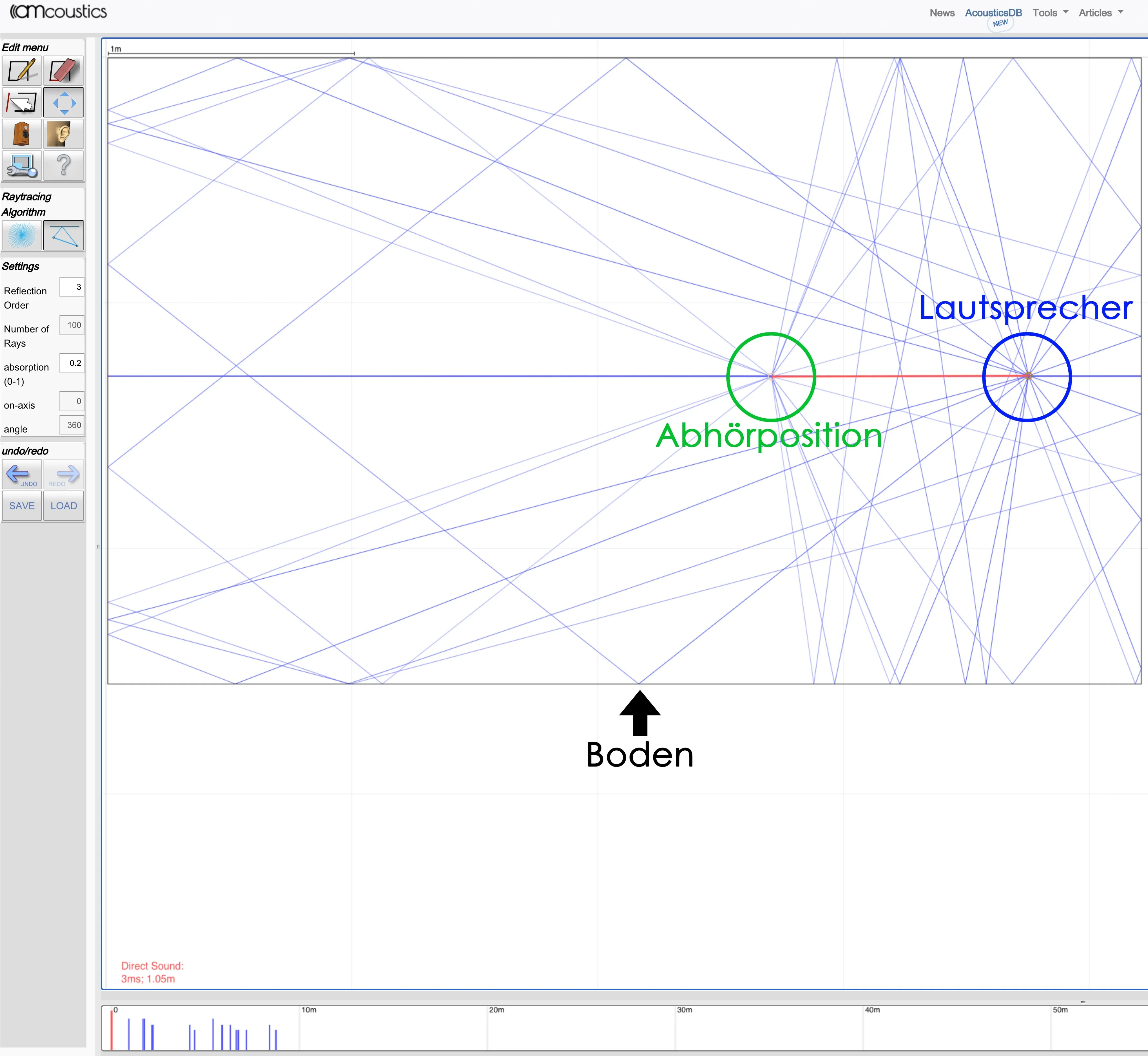Click the amcoustics logo
This screenshot has width=1148, height=1056.
59,11
